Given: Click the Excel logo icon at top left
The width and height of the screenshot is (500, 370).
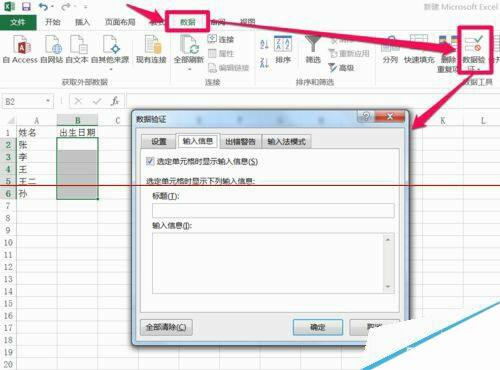Looking at the screenshot, I should coord(9,7).
